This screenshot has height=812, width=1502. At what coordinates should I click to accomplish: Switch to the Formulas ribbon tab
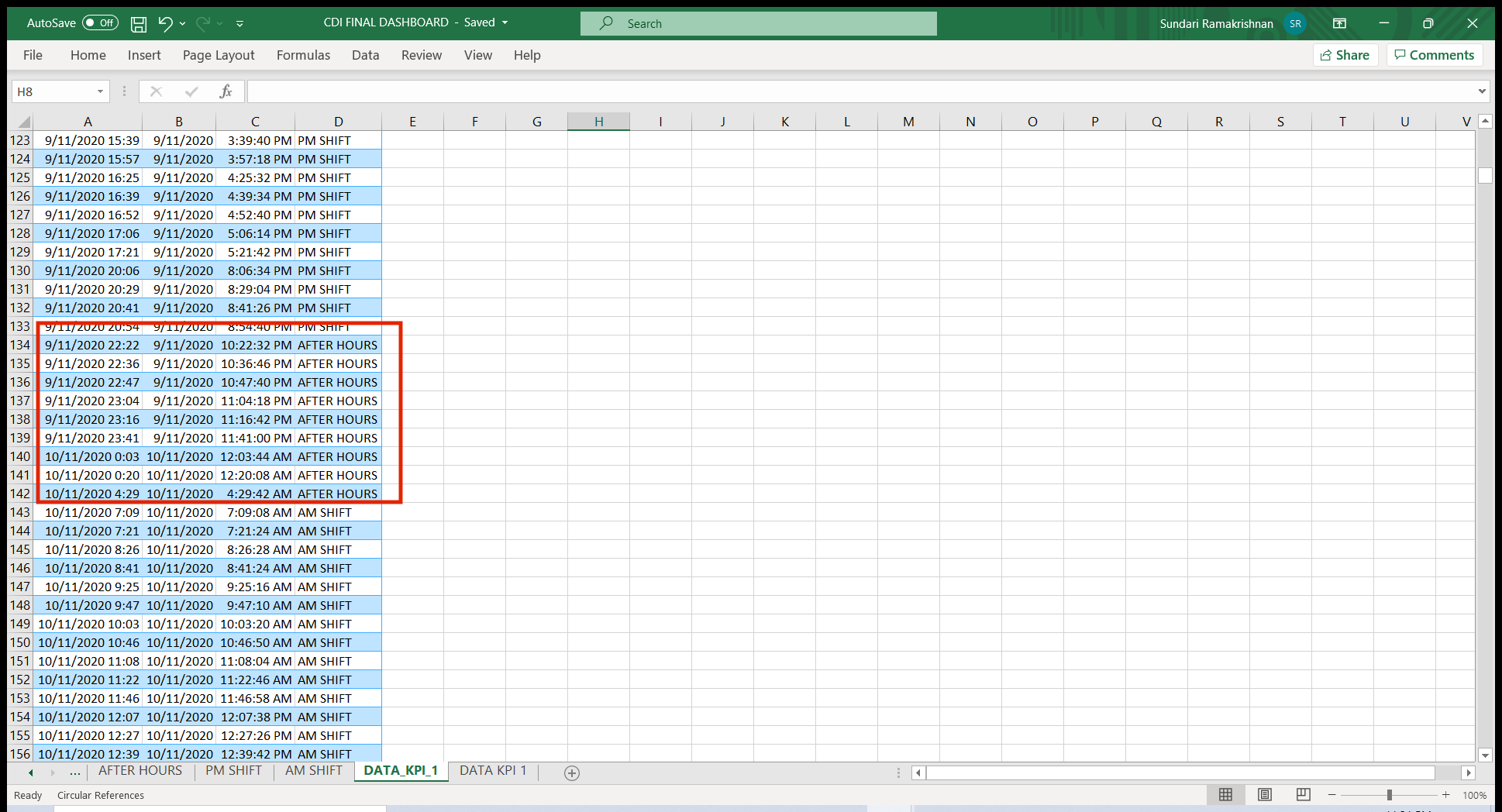(x=303, y=55)
